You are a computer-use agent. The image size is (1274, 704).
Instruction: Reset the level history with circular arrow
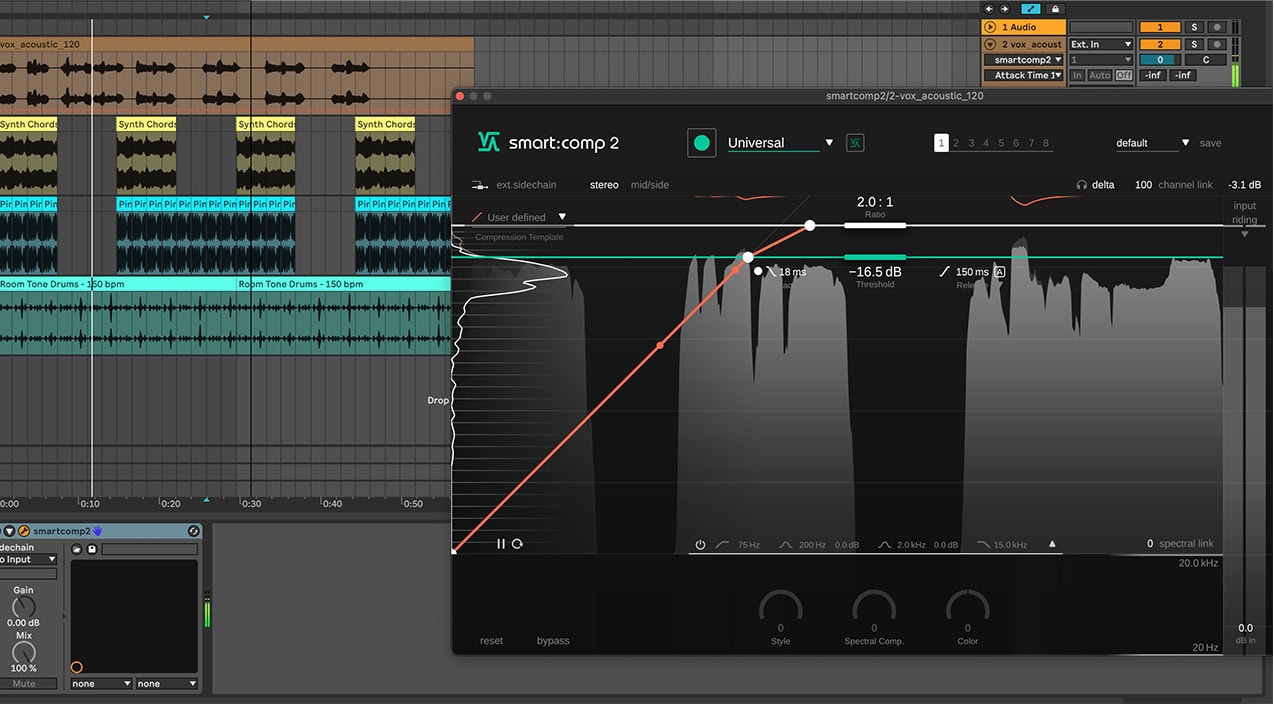pos(517,544)
